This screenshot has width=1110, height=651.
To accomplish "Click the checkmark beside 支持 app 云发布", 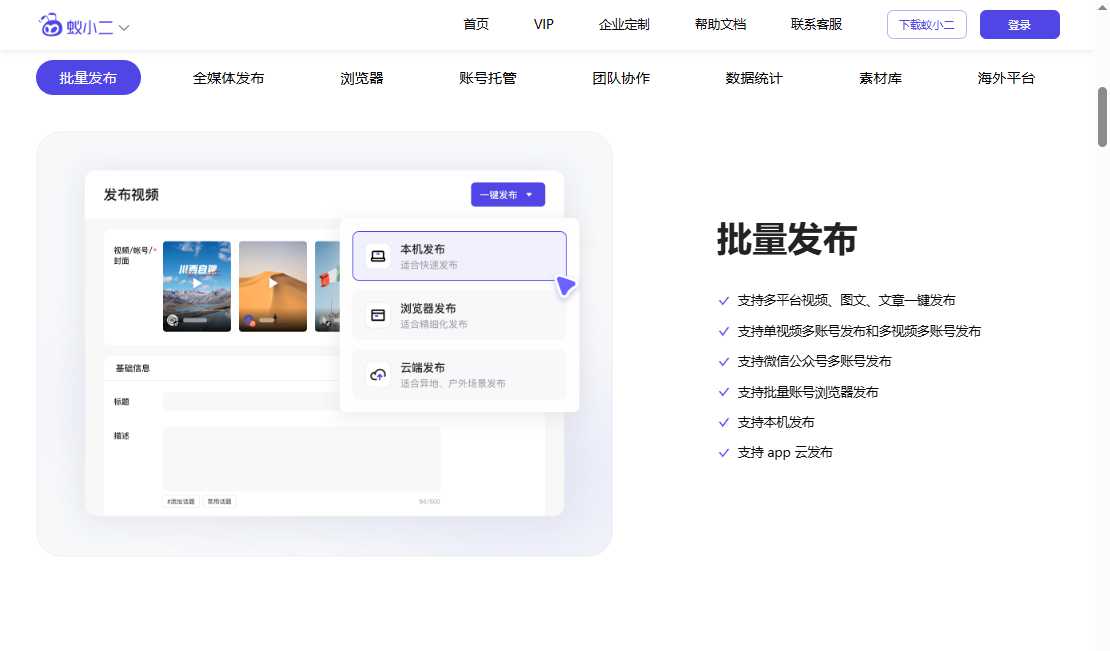I will [723, 453].
